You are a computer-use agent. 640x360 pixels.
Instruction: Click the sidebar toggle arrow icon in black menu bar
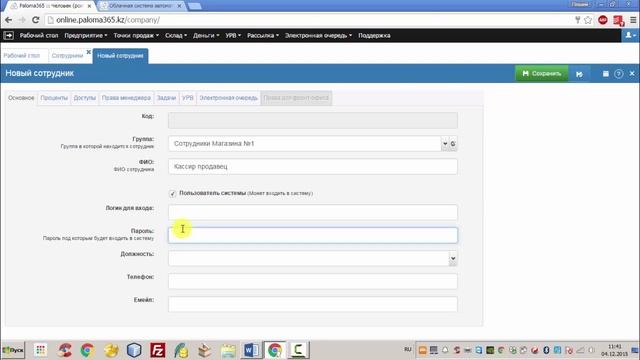point(8,36)
